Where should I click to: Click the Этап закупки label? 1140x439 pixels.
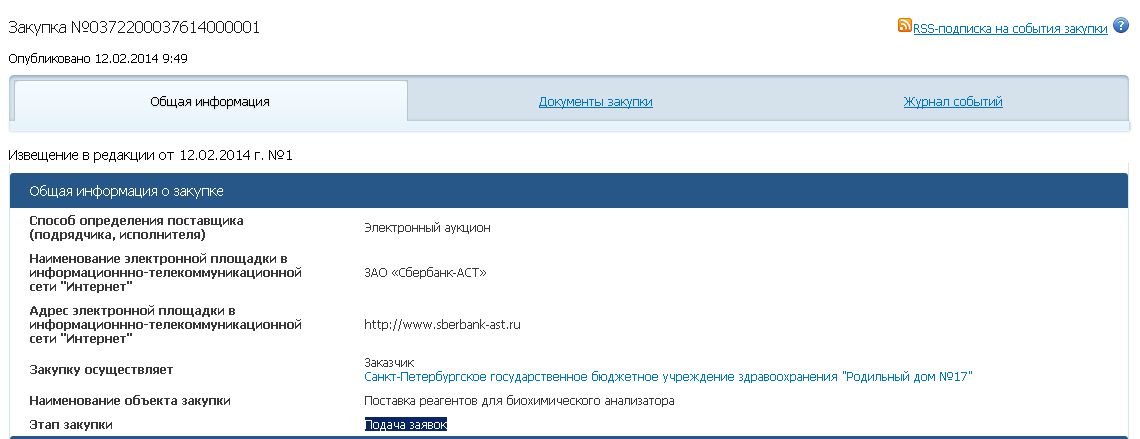point(71,424)
